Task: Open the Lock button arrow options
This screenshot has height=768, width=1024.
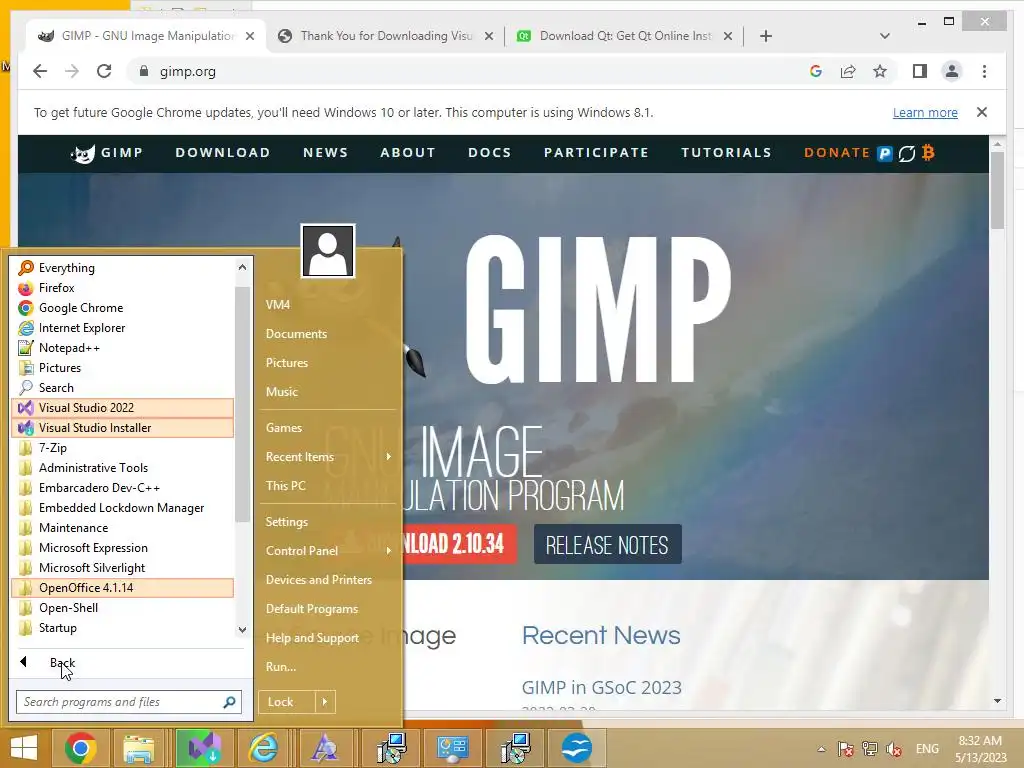Action: tap(325, 702)
